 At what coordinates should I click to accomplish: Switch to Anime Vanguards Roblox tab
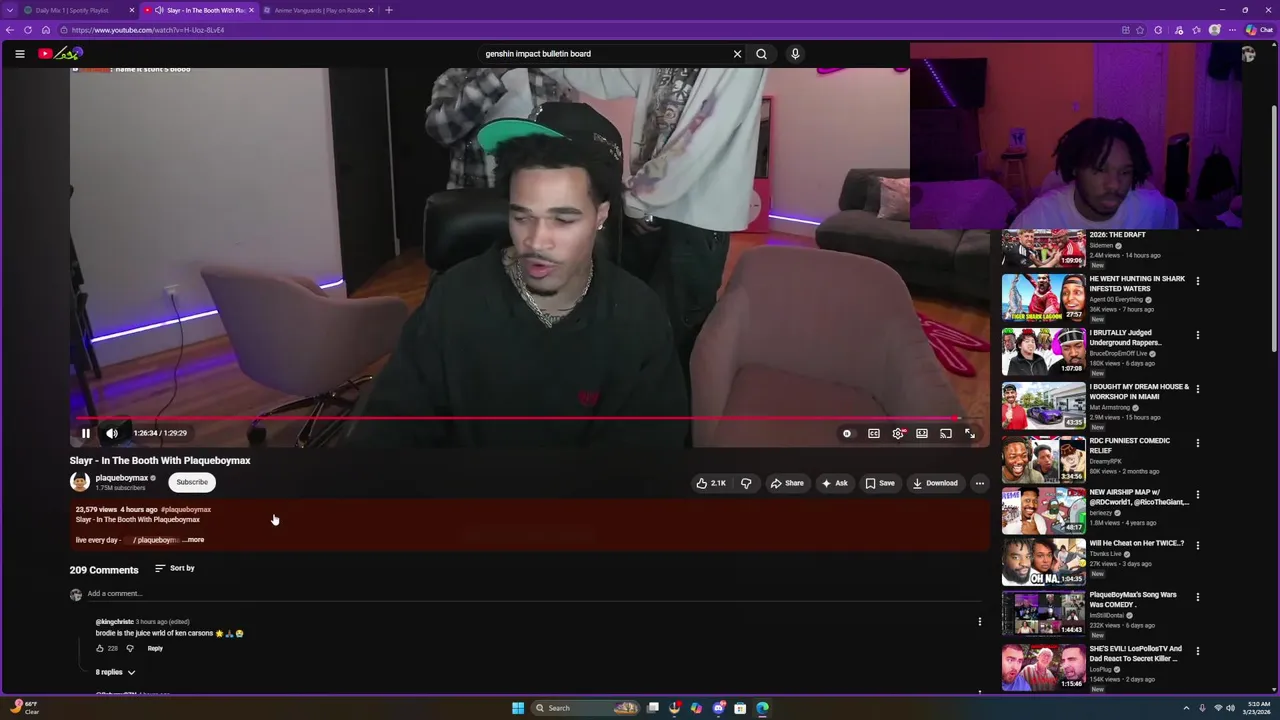tap(318, 10)
